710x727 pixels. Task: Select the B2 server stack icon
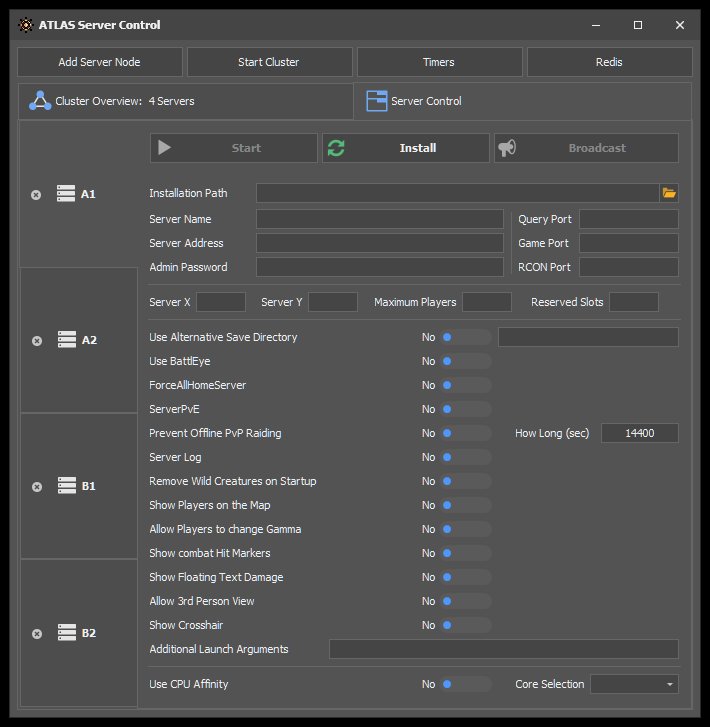[67, 632]
